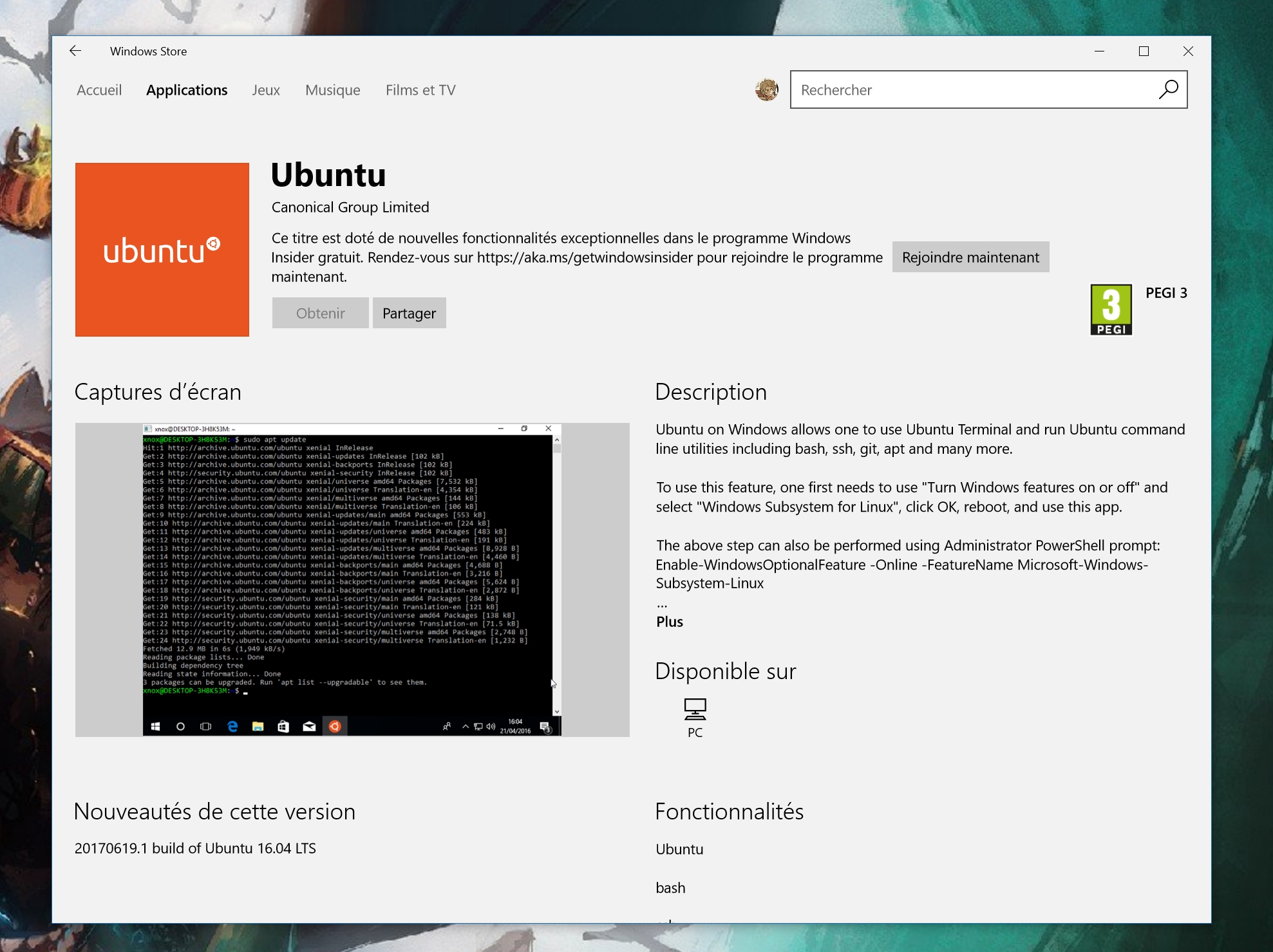Viewport: 1273px width, 952px height.
Task: Open the terminal screenshot thumbnail
Action: point(352,579)
